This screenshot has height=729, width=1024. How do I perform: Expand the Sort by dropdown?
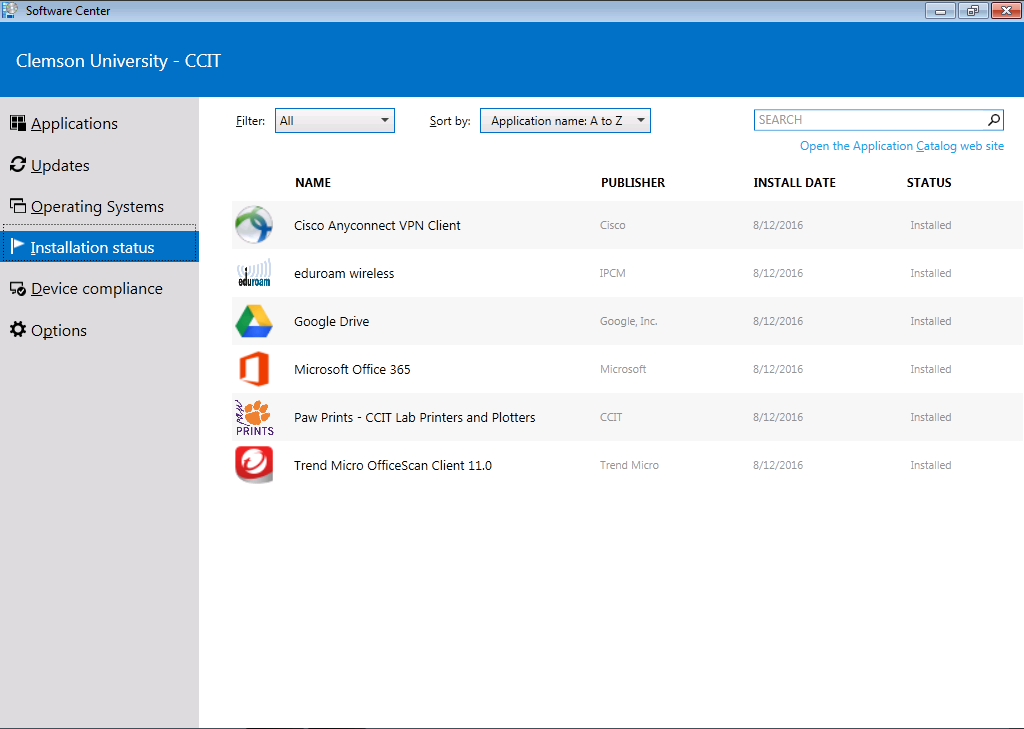point(565,121)
